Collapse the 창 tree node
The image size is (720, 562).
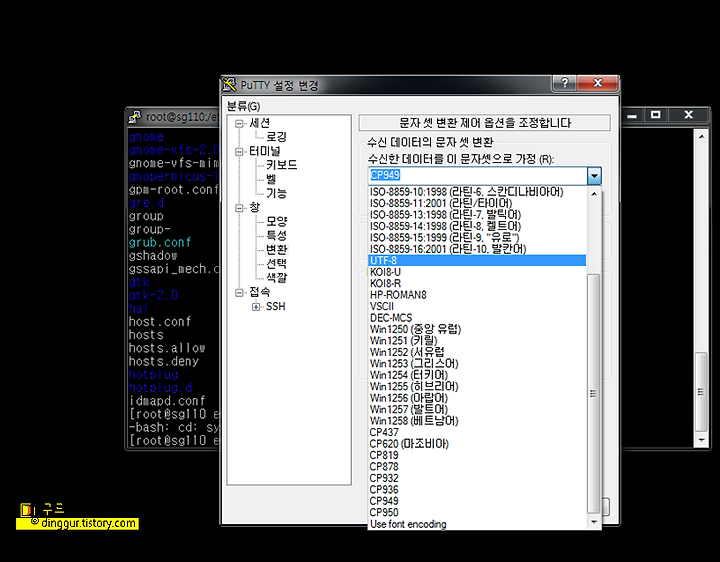point(239,208)
